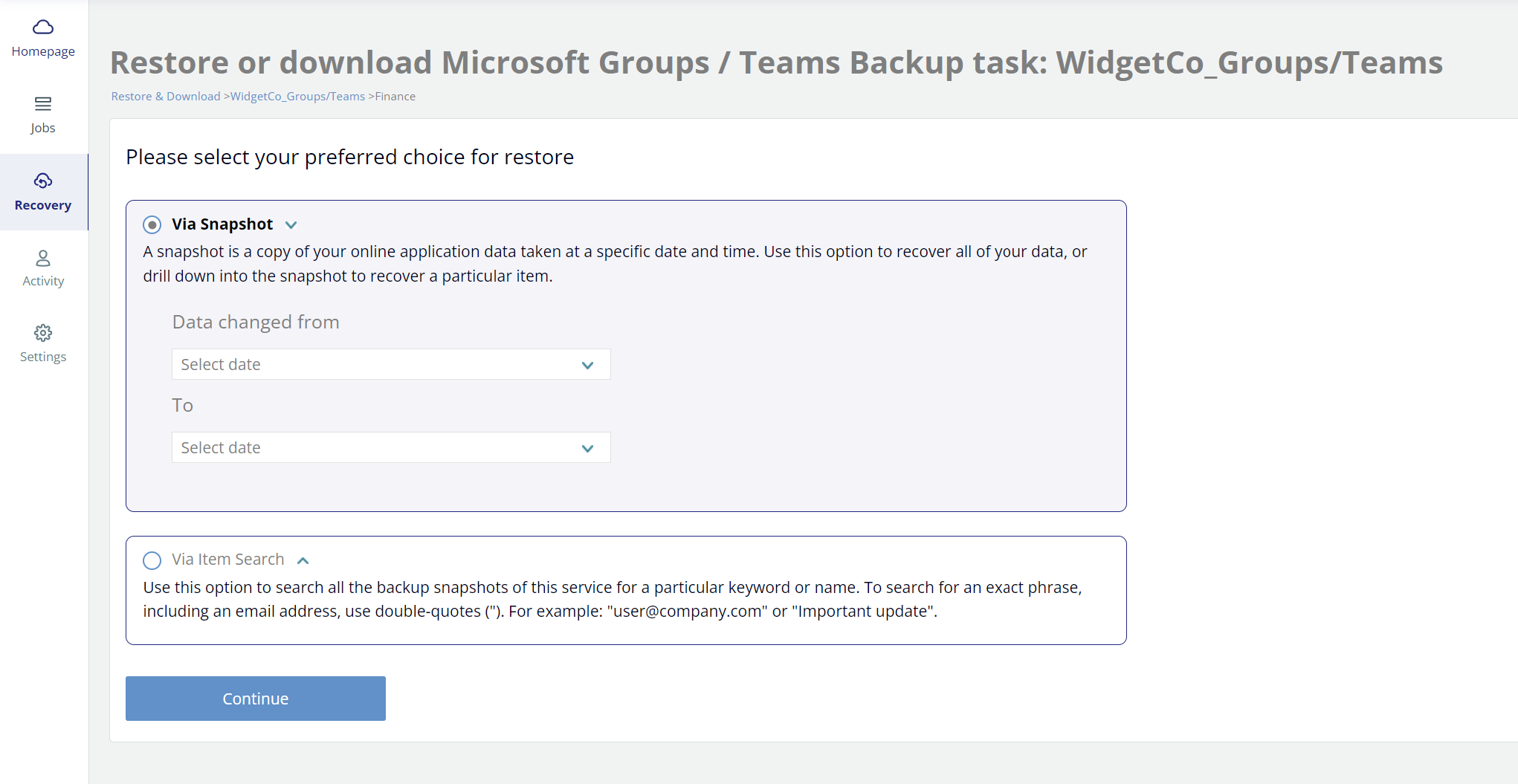Open the Jobs list icon

click(x=43, y=104)
